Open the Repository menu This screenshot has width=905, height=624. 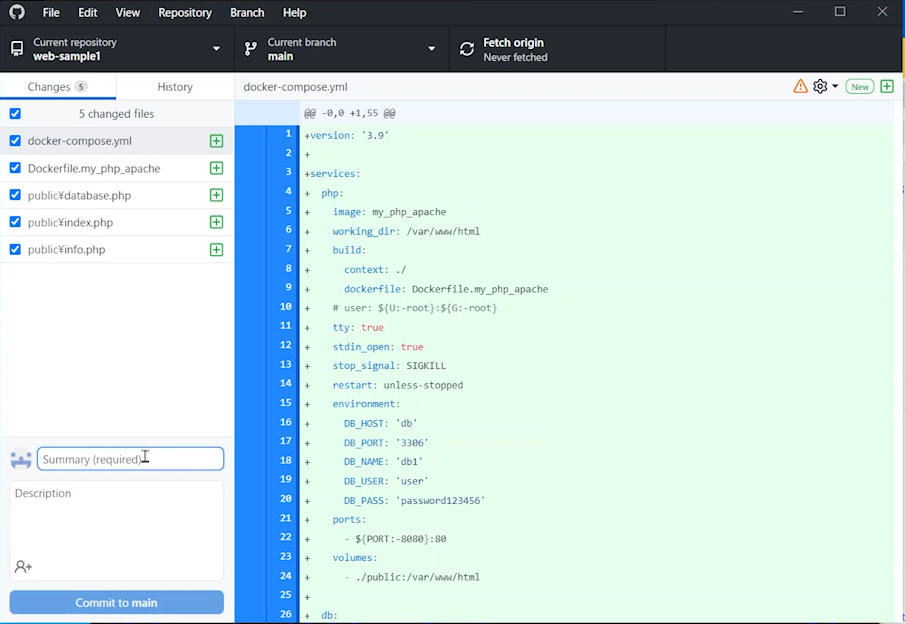[x=185, y=13]
